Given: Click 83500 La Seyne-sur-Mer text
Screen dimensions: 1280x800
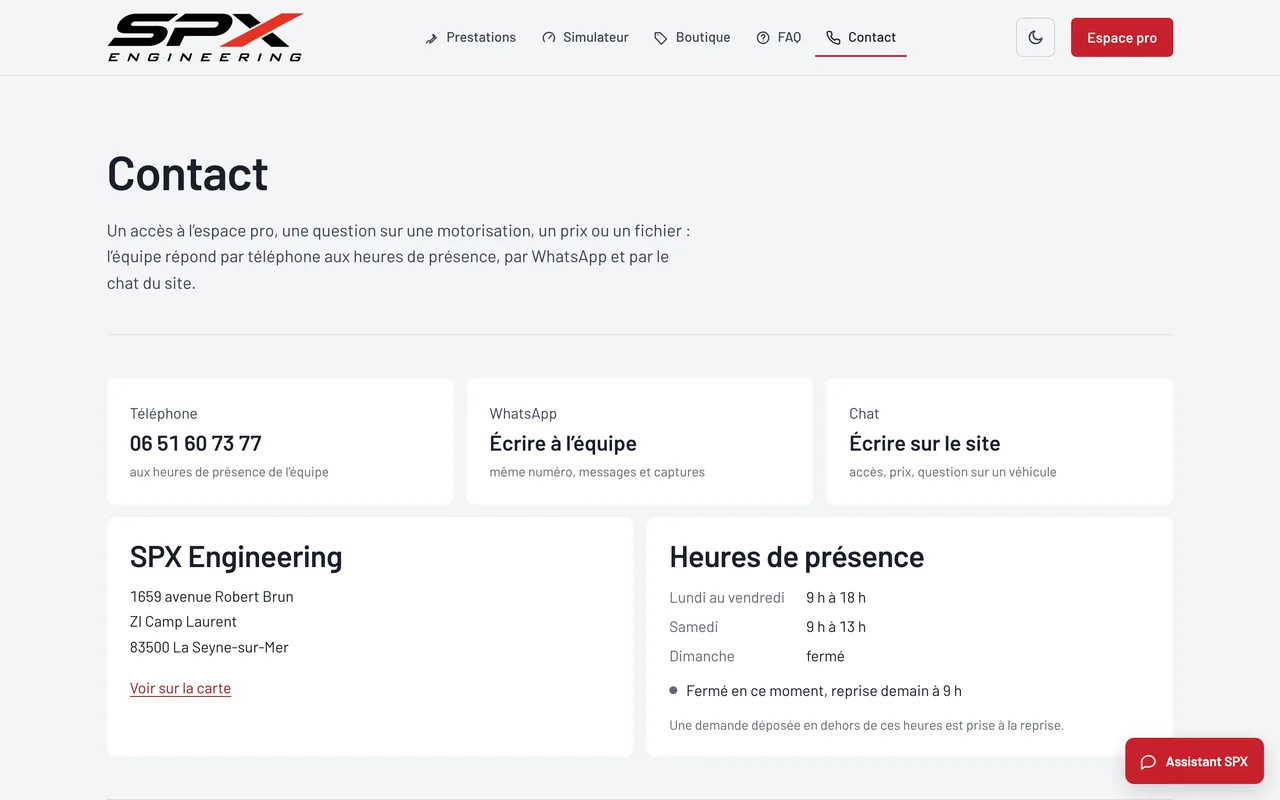Looking at the screenshot, I should 209,647.
